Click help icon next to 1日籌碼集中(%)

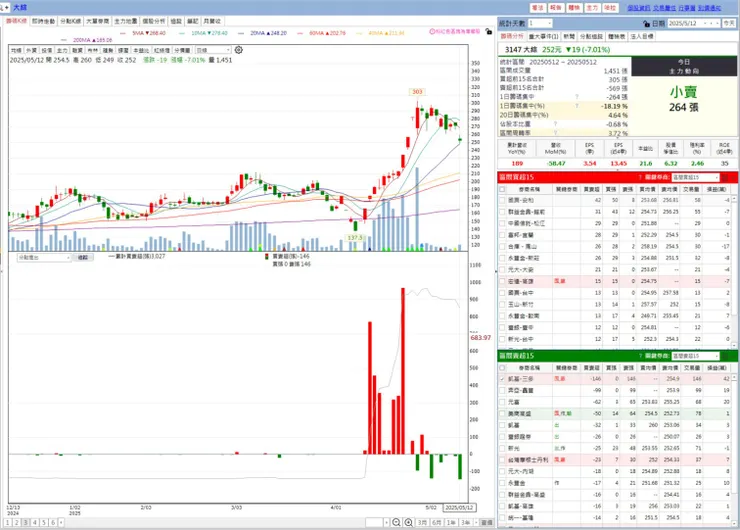click(577, 106)
